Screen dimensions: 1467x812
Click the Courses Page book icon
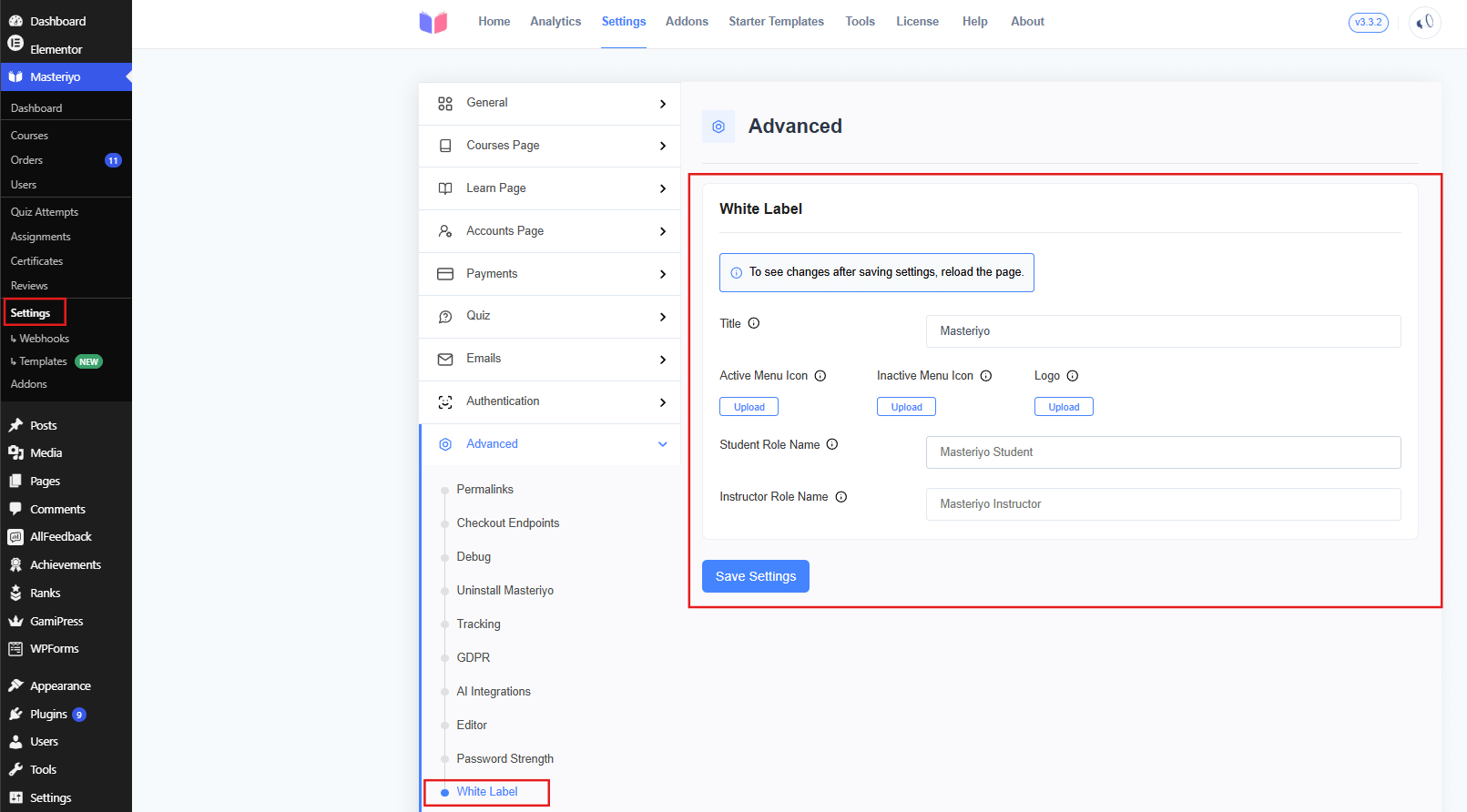point(445,146)
